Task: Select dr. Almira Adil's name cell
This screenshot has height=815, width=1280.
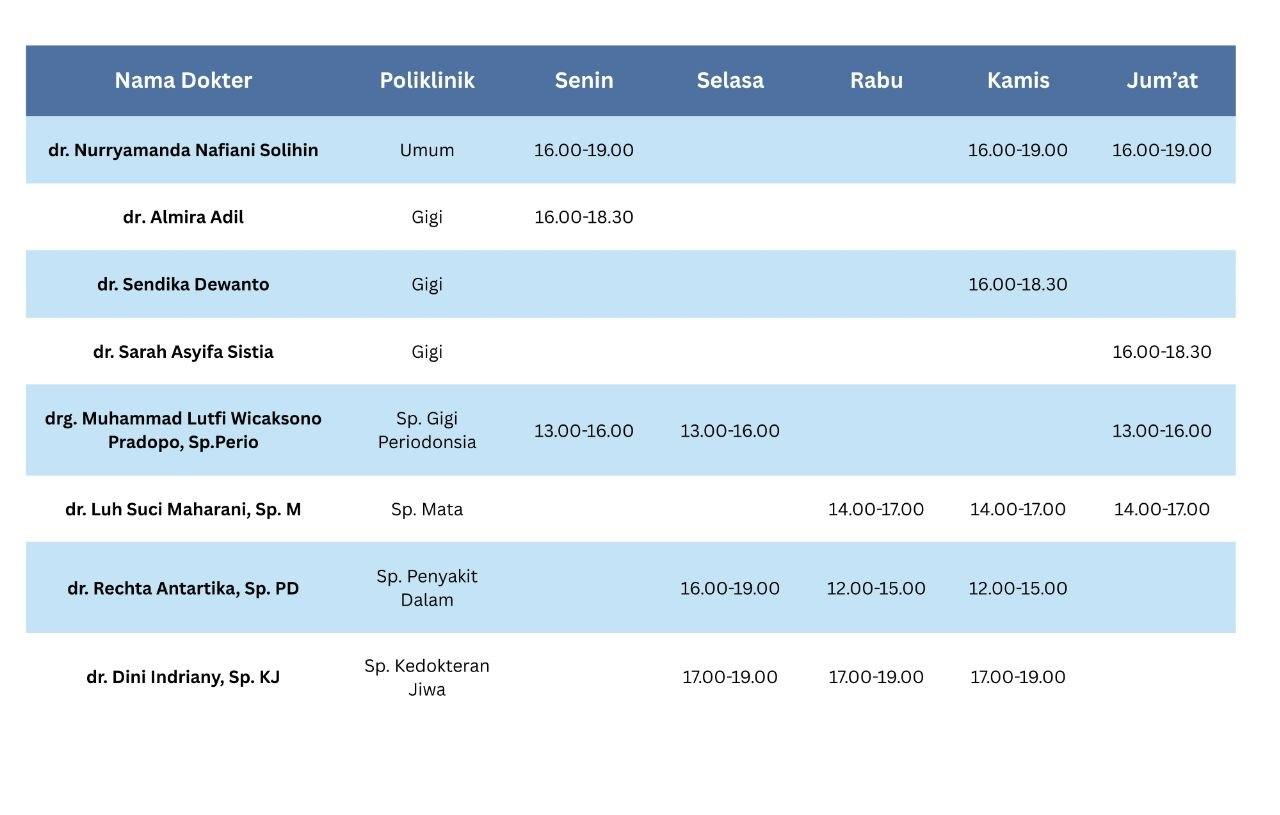Action: tap(183, 217)
